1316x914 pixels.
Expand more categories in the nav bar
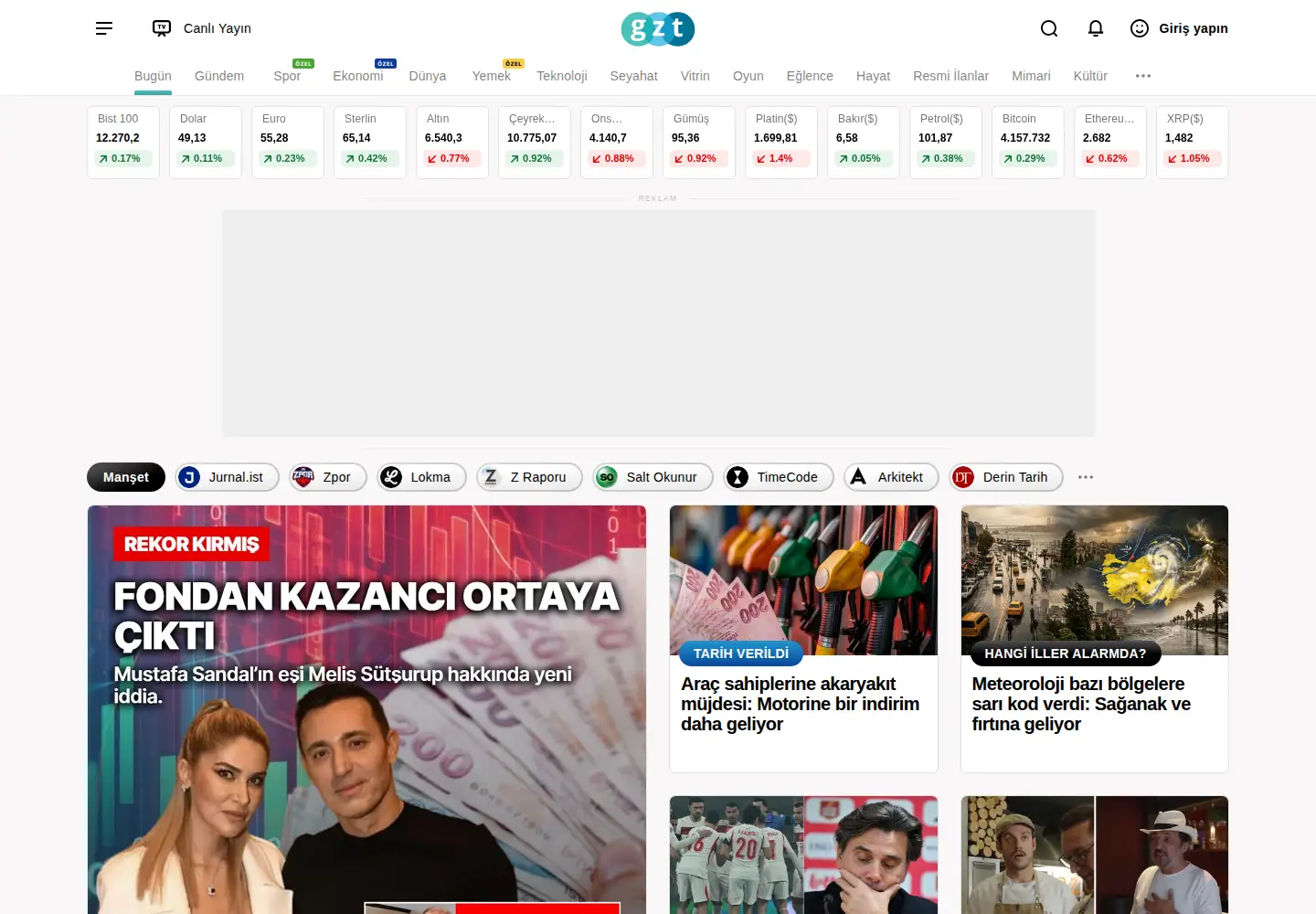pos(1143,76)
